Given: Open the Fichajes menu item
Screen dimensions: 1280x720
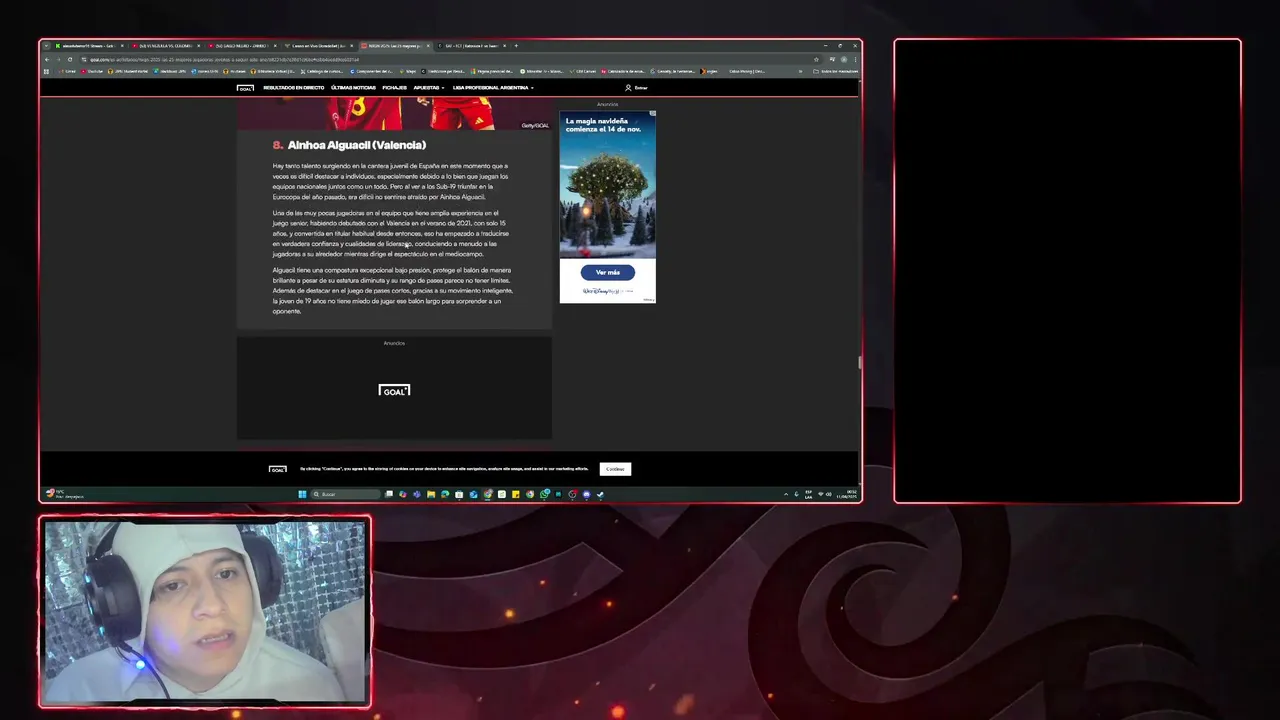Looking at the screenshot, I should click(x=395, y=88).
